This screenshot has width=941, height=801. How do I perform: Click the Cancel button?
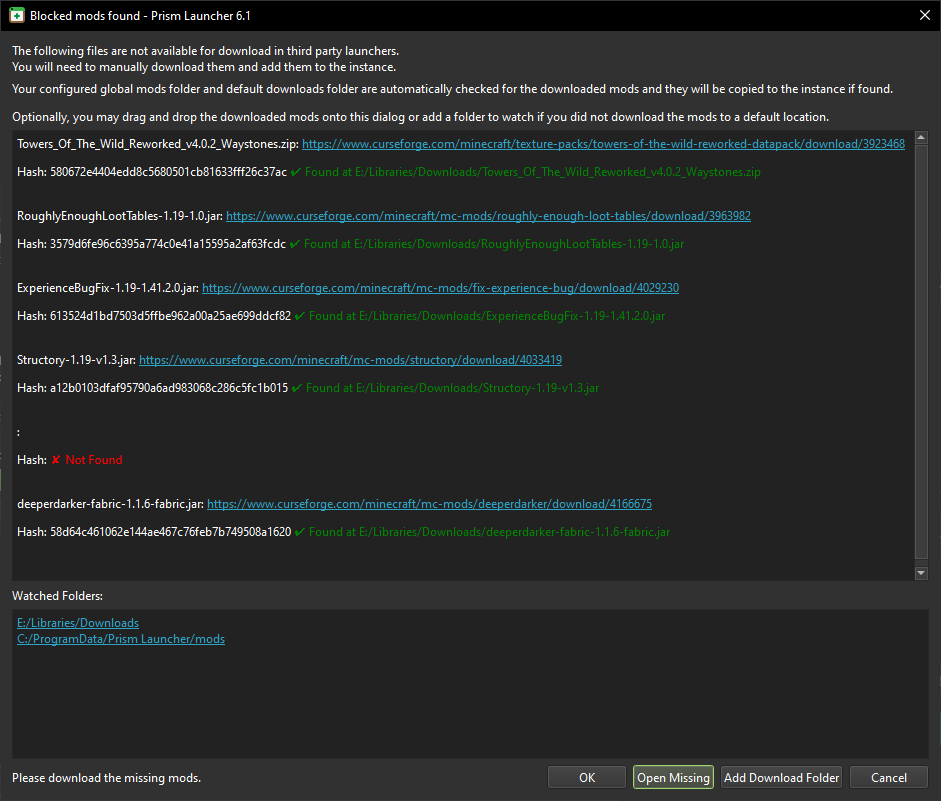point(889,778)
